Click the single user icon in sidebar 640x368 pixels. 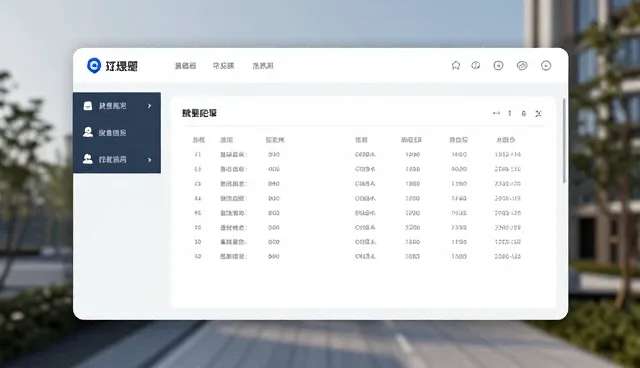[x=88, y=132]
